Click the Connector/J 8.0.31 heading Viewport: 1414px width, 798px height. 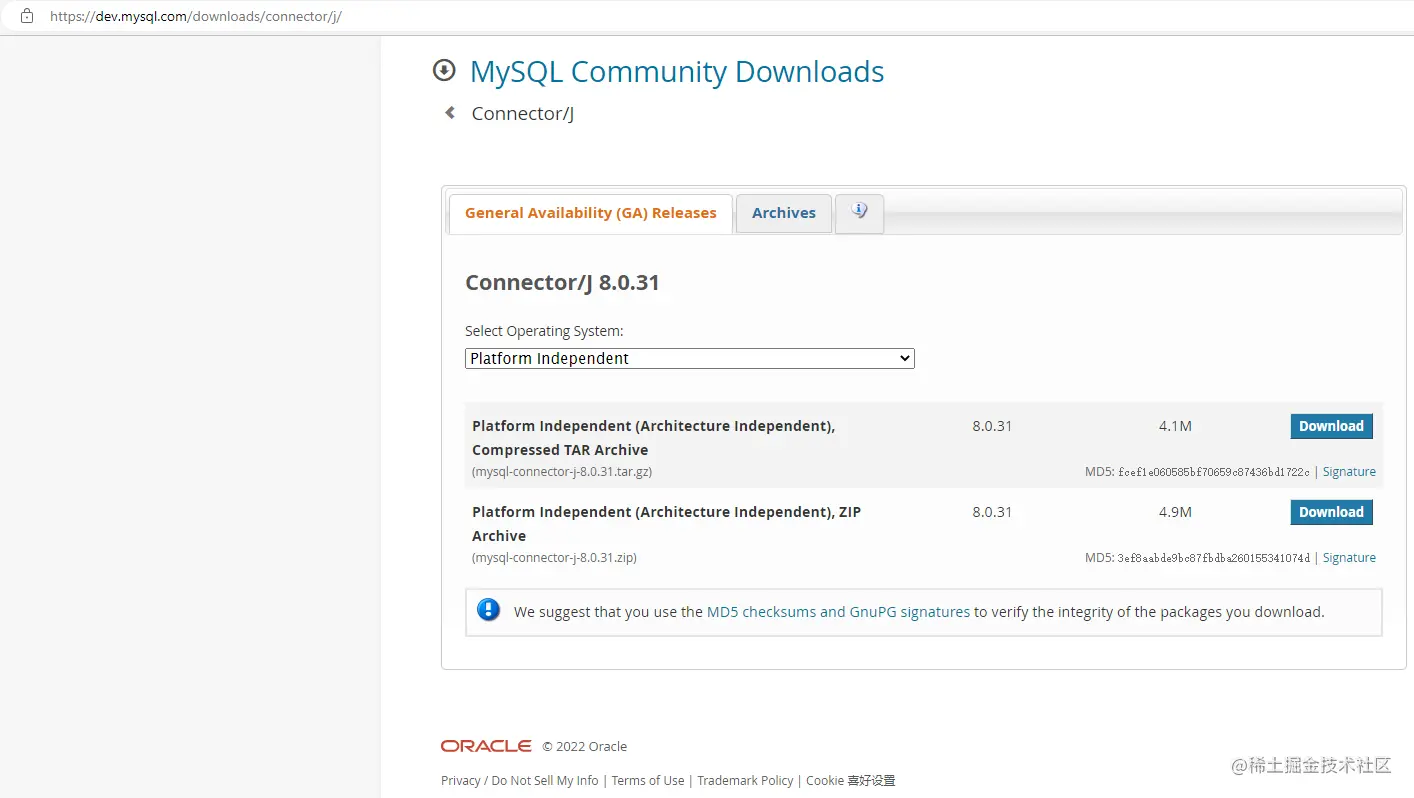tap(562, 283)
